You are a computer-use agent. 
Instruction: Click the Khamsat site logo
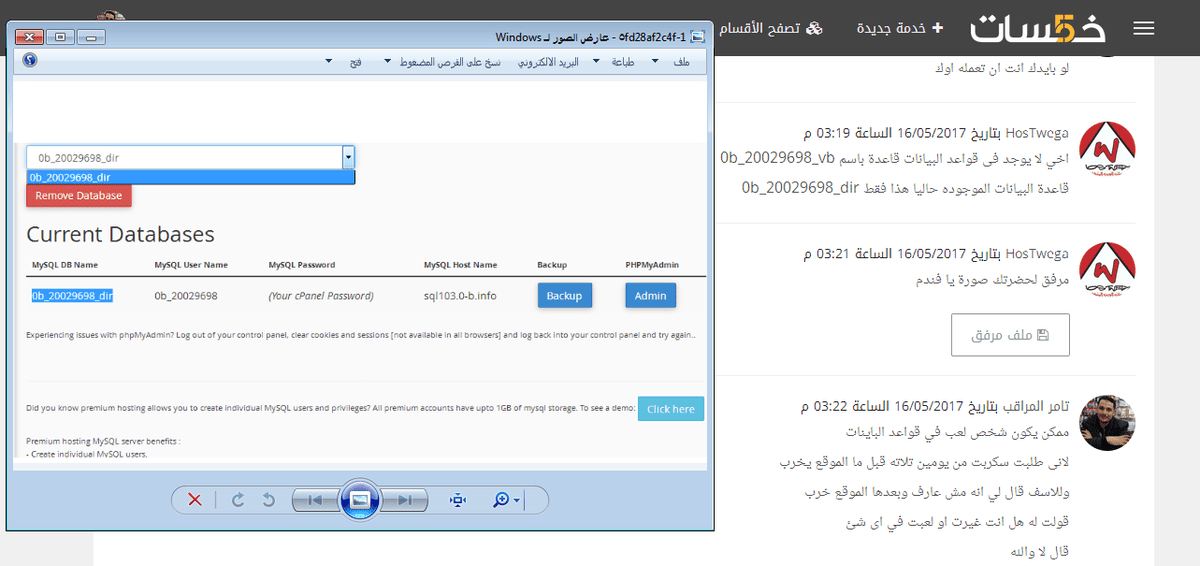(1037, 27)
